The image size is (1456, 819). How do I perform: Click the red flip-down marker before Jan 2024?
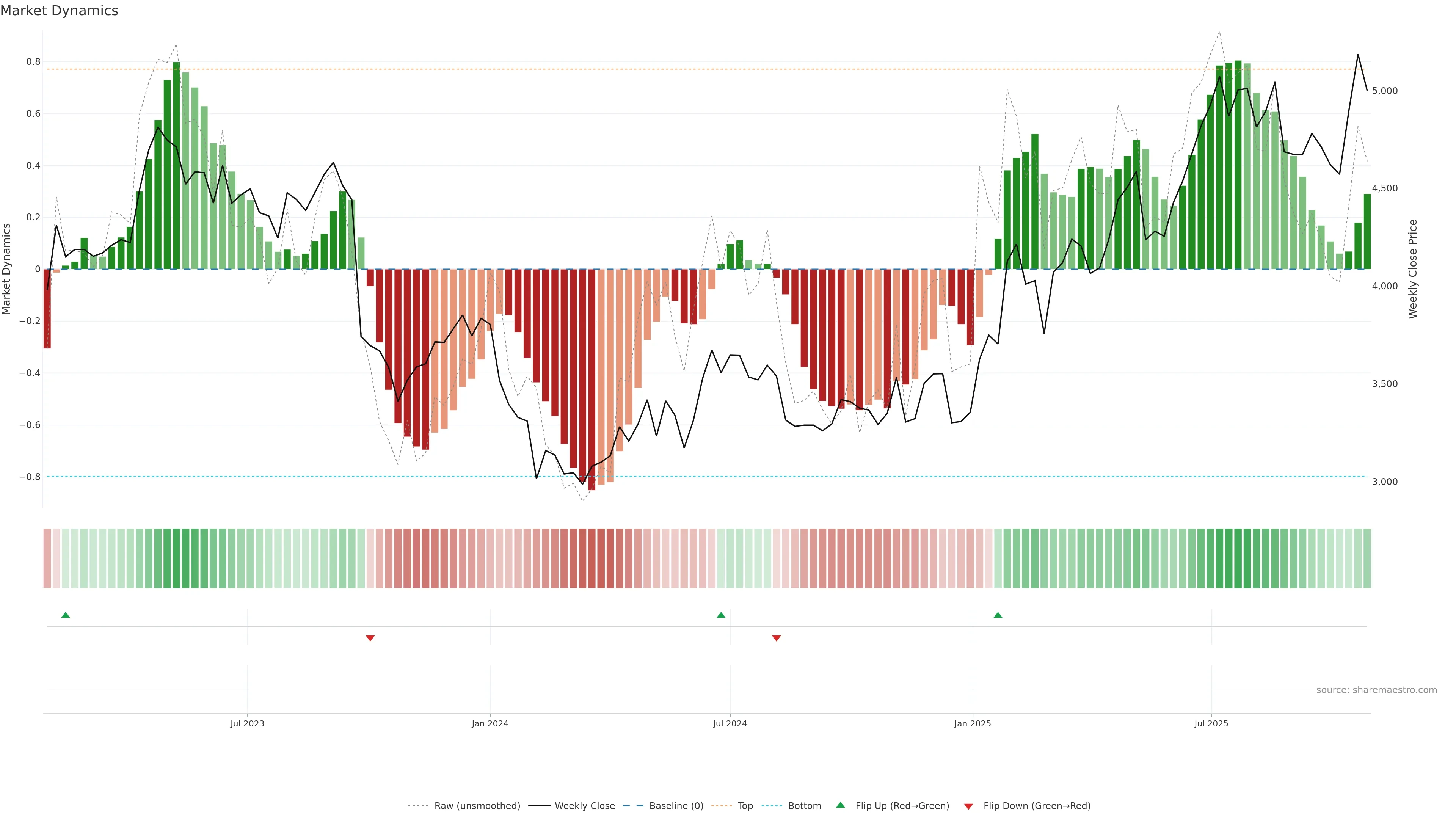370,638
